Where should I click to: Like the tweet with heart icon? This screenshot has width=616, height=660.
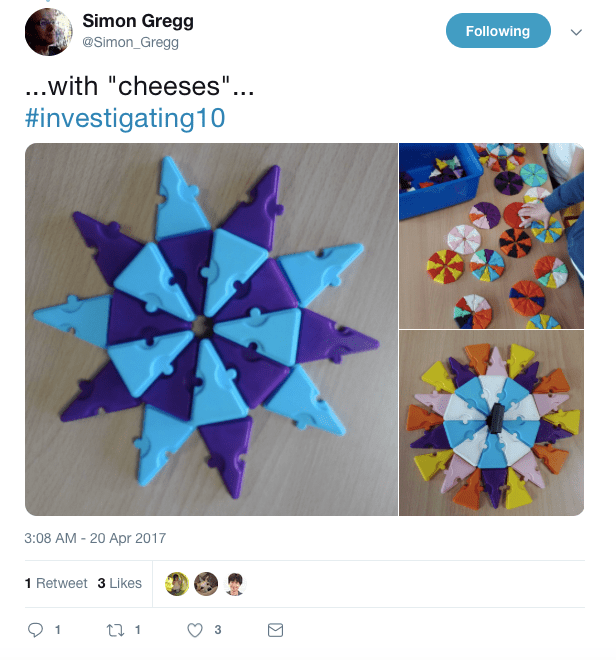click(196, 630)
